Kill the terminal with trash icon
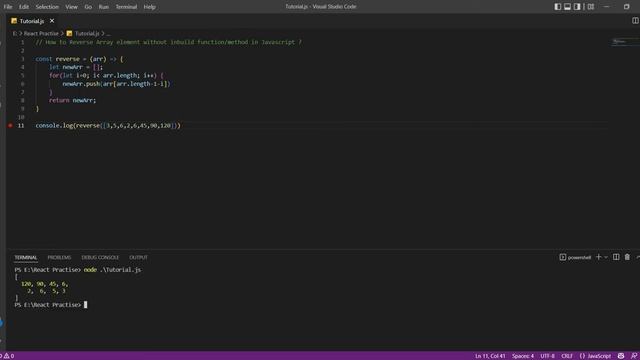Screen dimensions: 640x360 [627, 257]
